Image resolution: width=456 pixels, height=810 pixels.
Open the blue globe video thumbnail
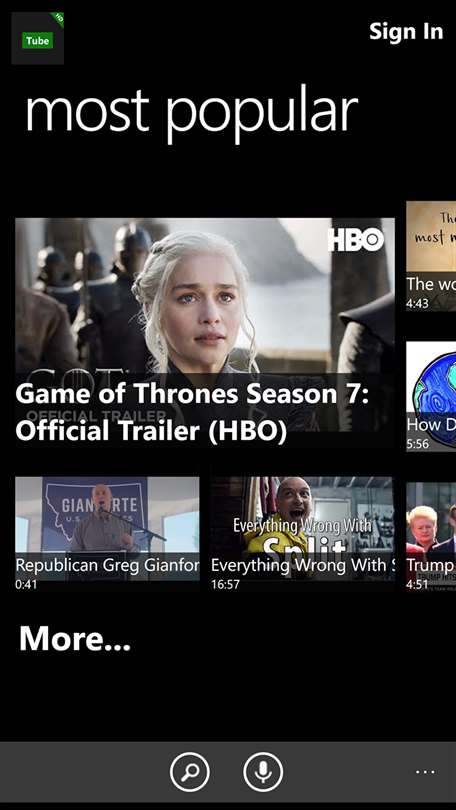click(x=431, y=396)
